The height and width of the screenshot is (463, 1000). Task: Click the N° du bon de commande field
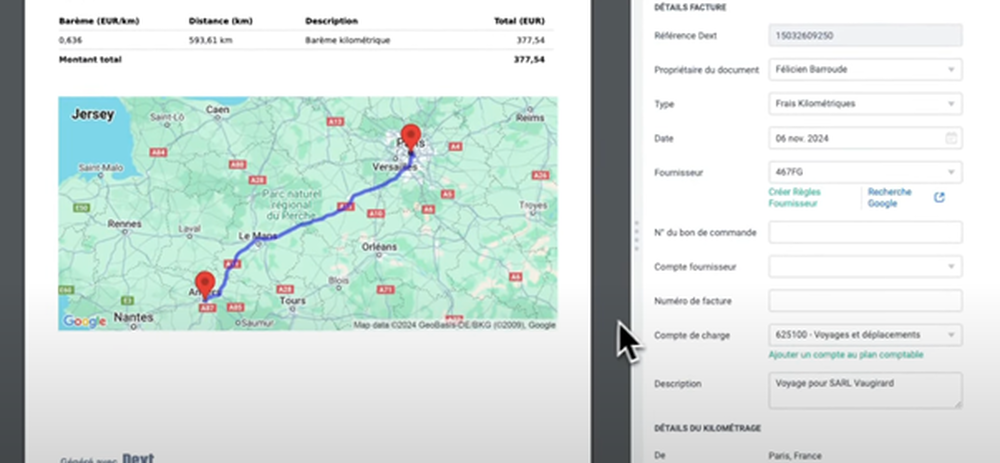tap(865, 232)
